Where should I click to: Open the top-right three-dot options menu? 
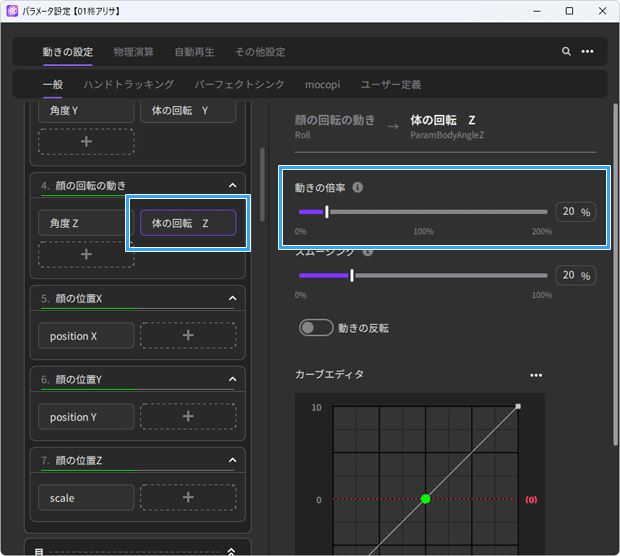(x=587, y=51)
